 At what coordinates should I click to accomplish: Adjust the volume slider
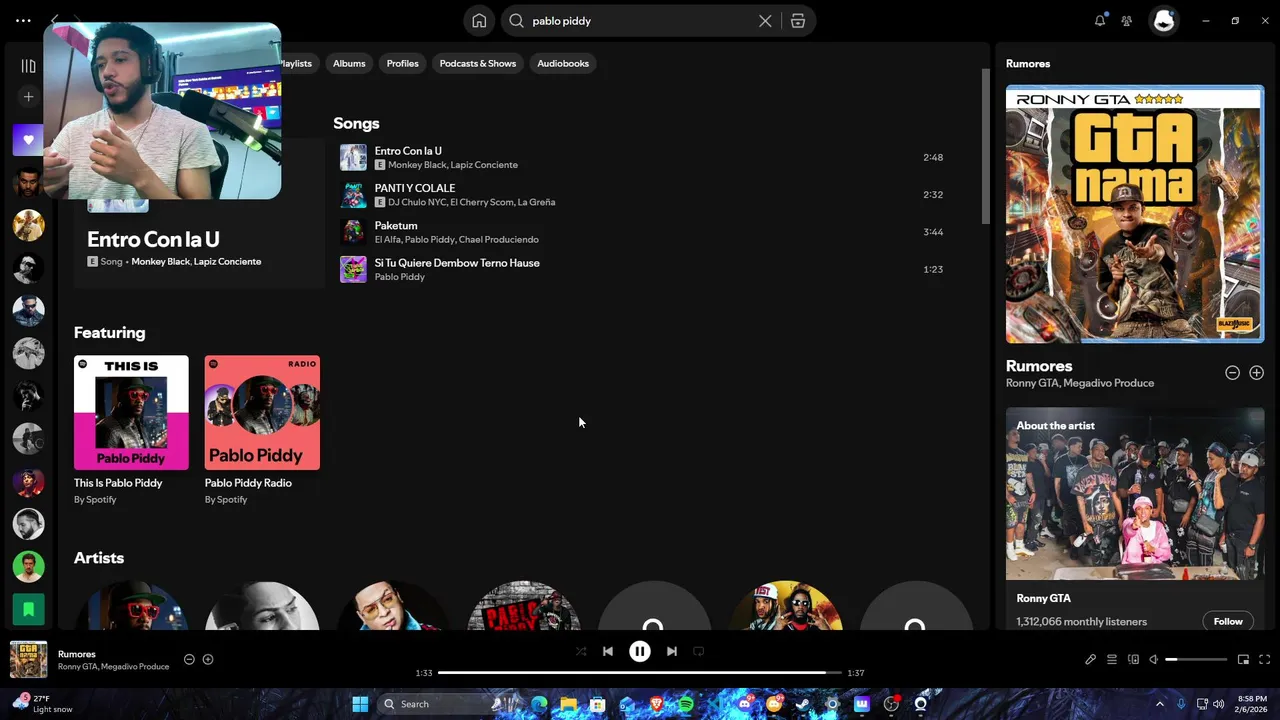click(x=1196, y=659)
